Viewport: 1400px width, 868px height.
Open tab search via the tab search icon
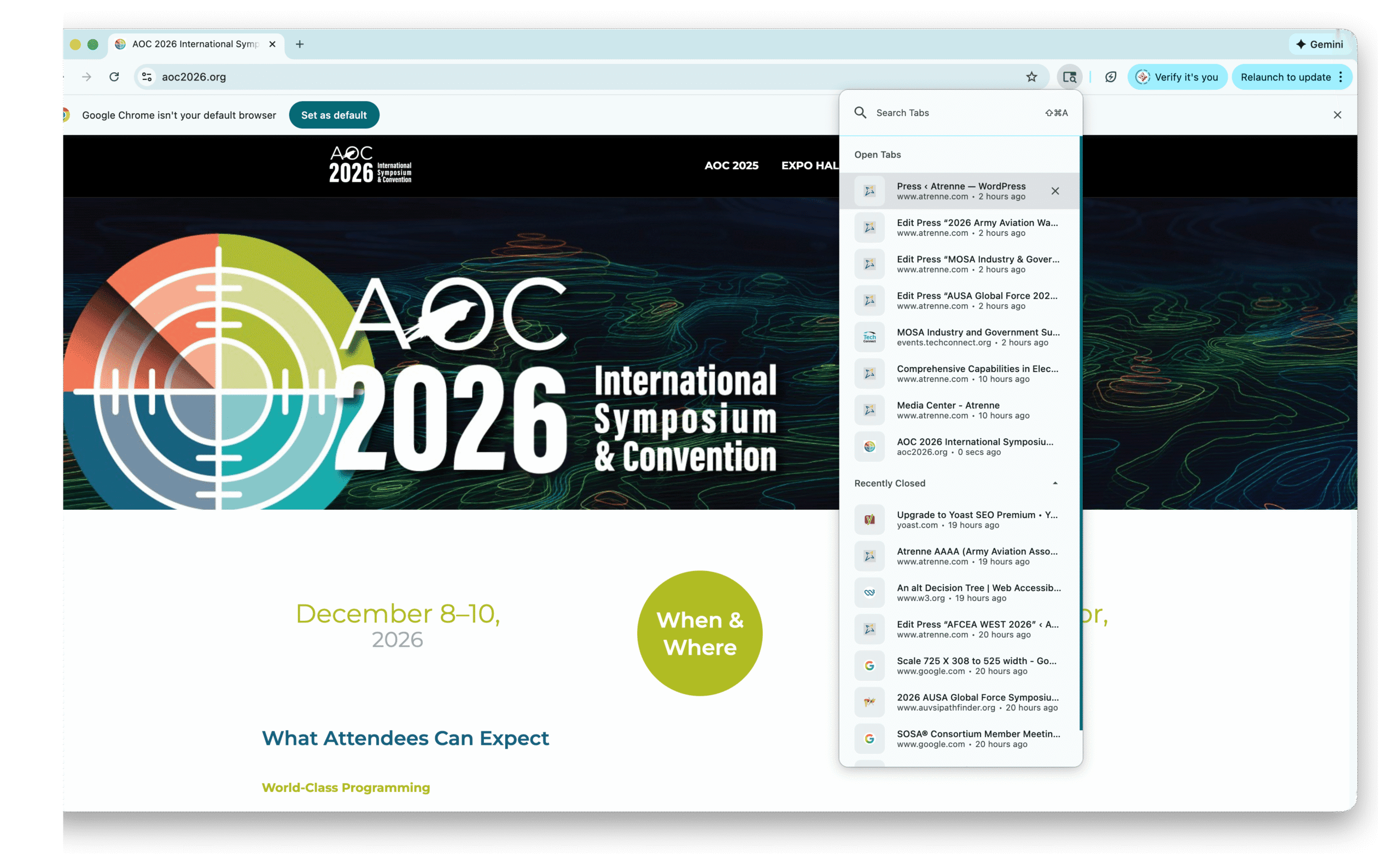tap(1069, 77)
